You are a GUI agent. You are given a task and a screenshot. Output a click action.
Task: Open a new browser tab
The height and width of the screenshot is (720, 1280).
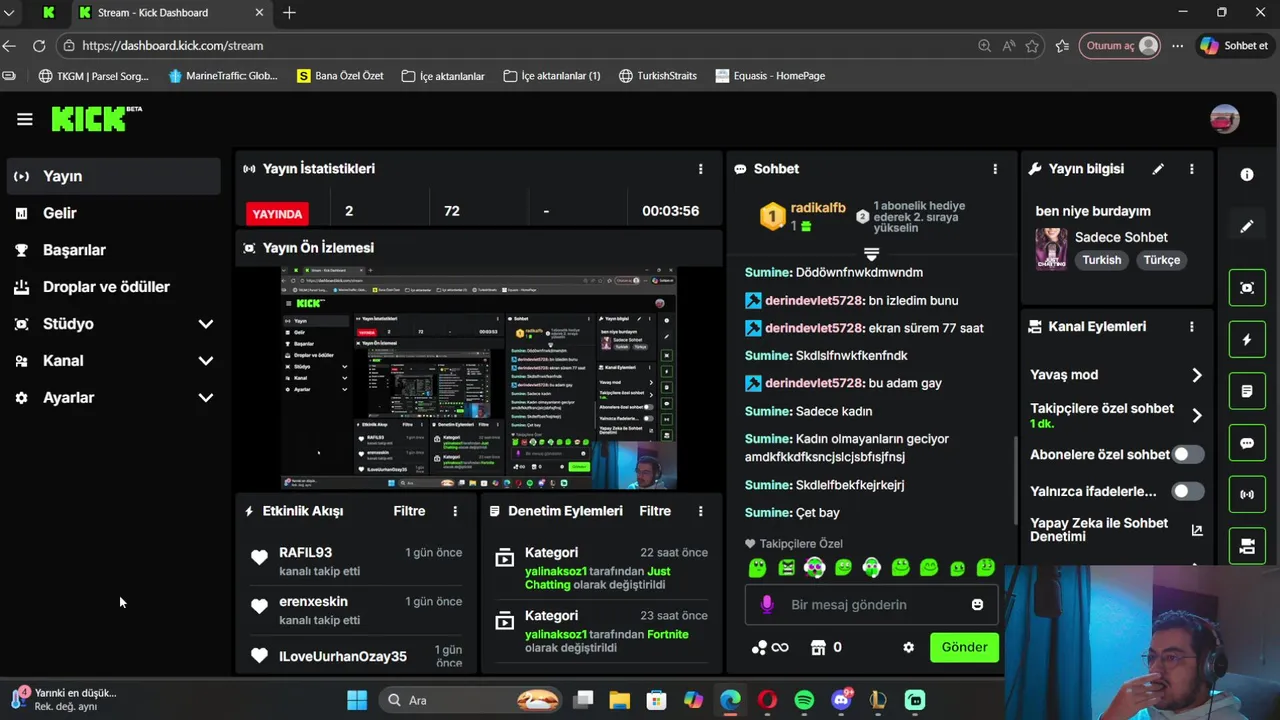(x=289, y=12)
